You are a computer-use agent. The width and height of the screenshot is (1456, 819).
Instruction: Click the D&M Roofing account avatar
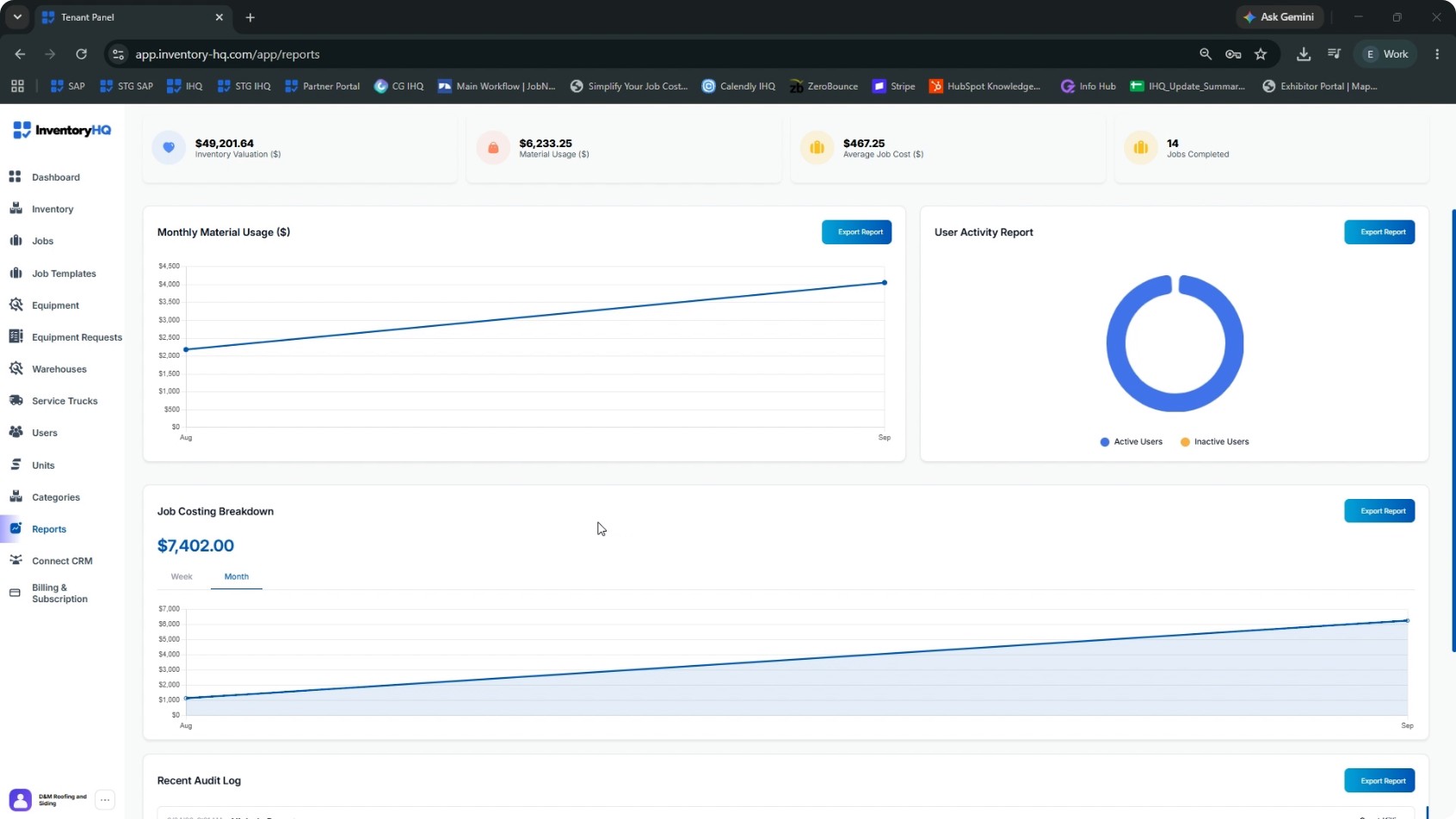point(21,800)
